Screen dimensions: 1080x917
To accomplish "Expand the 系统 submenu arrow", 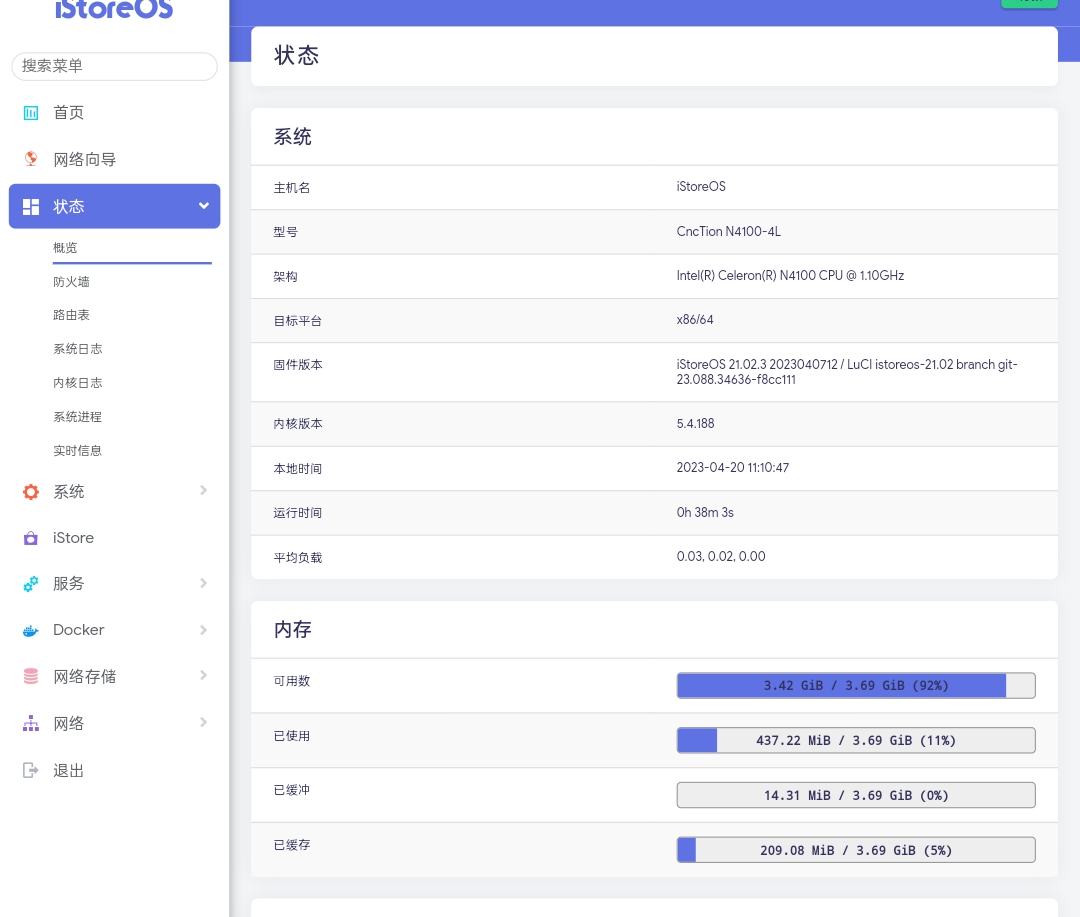I will [204, 491].
